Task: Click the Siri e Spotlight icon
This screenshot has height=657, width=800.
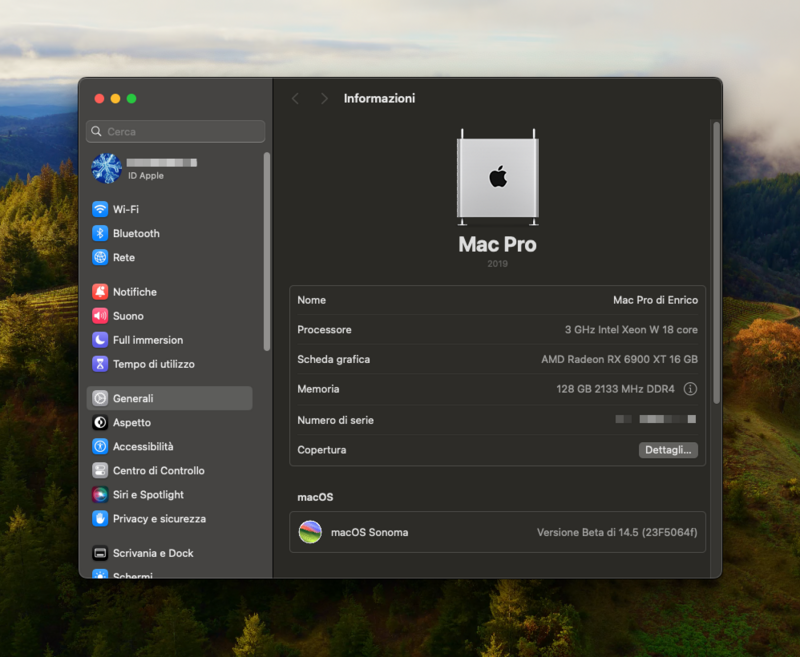Action: pyautogui.click(x=100, y=495)
